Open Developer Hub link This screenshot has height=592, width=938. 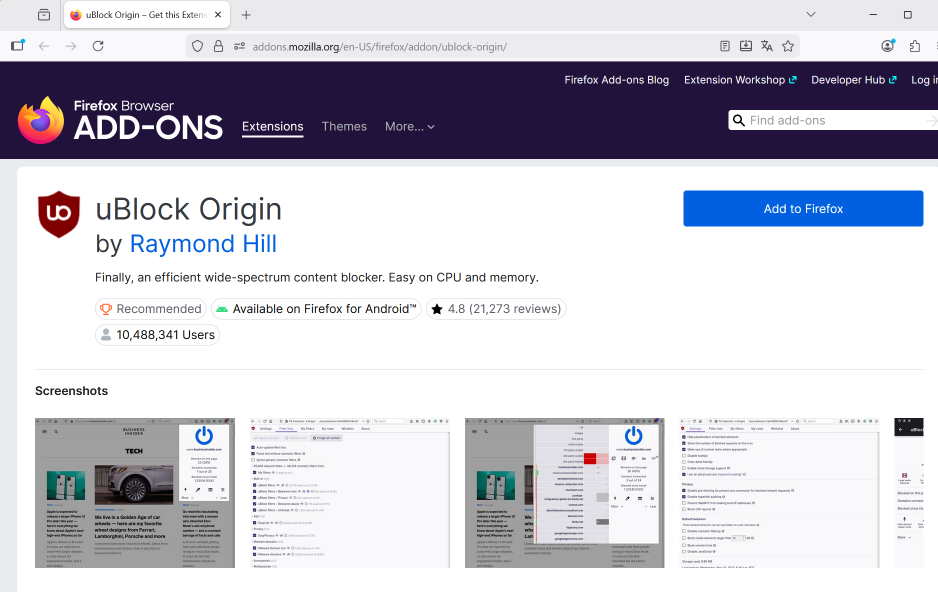tap(854, 80)
